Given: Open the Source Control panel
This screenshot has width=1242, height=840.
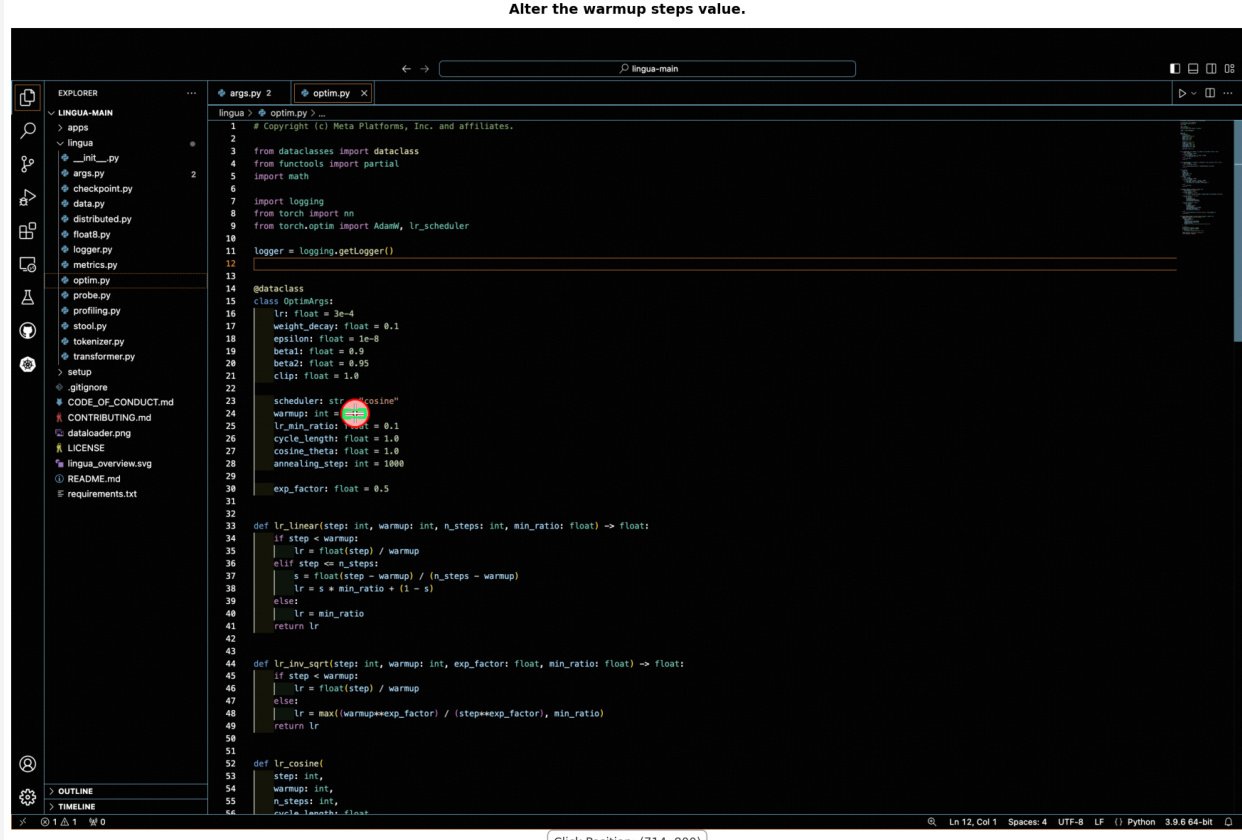Looking at the screenshot, I should 28,164.
